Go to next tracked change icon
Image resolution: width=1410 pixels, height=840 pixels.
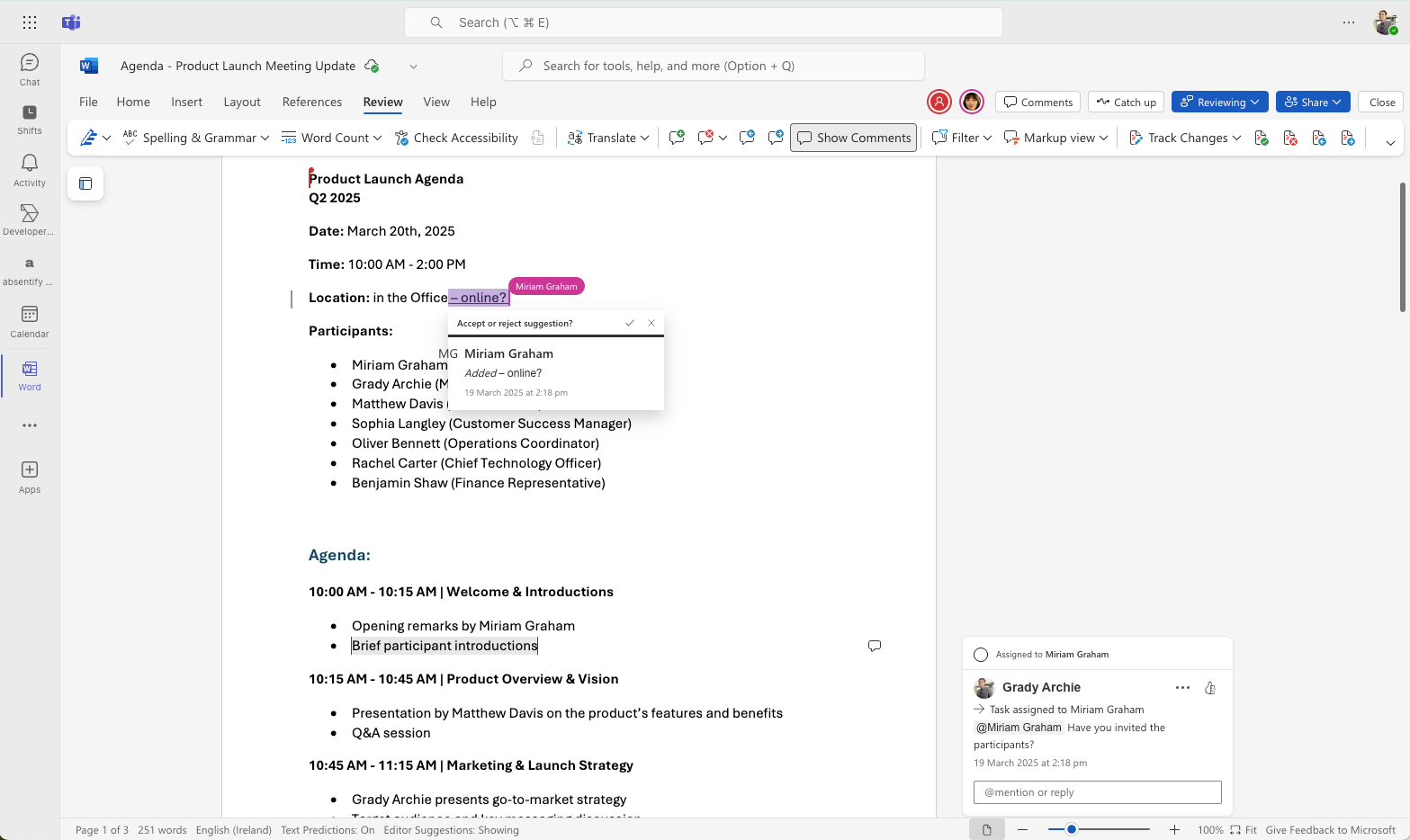tap(1348, 138)
